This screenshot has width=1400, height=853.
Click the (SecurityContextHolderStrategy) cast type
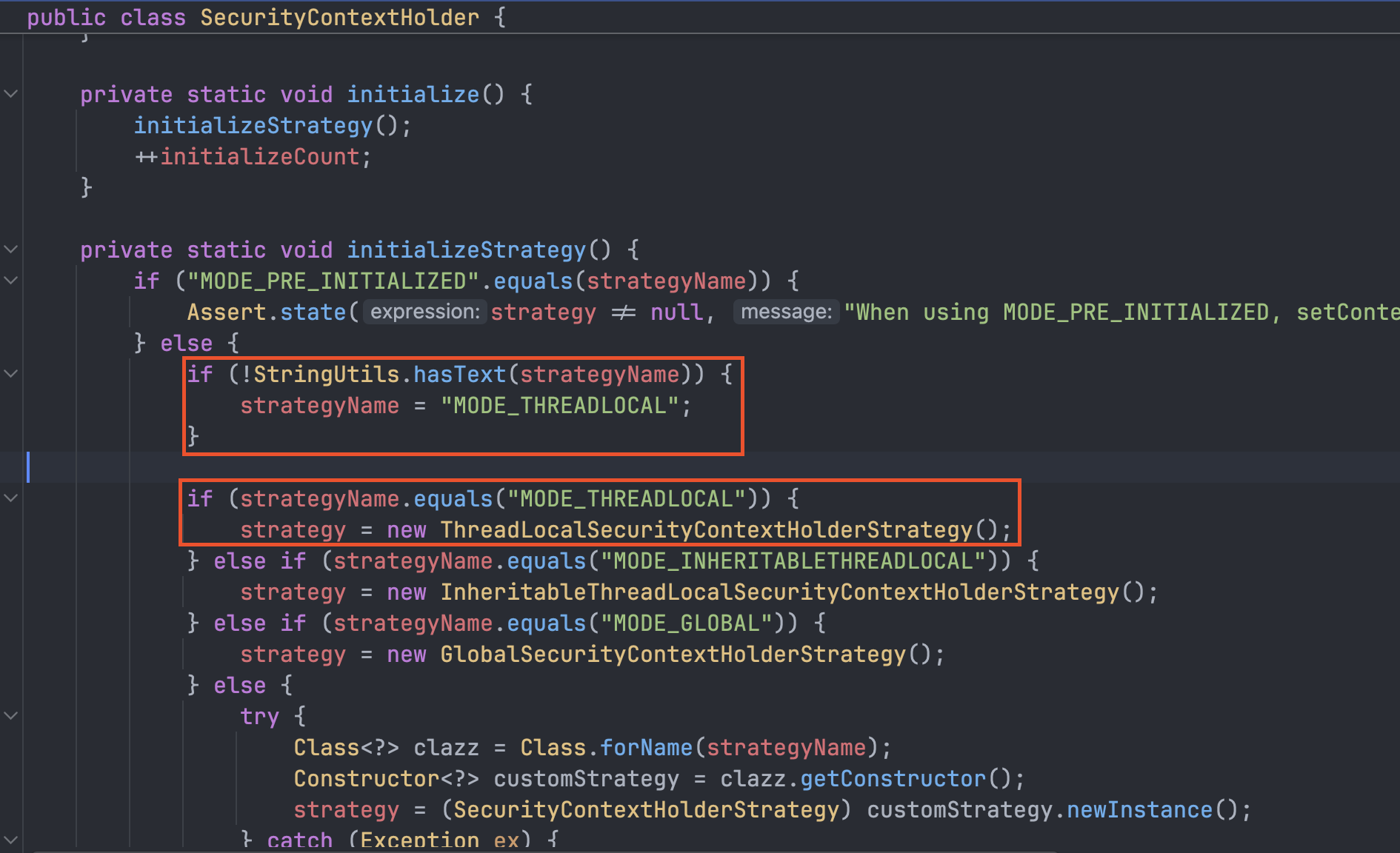coord(647,809)
